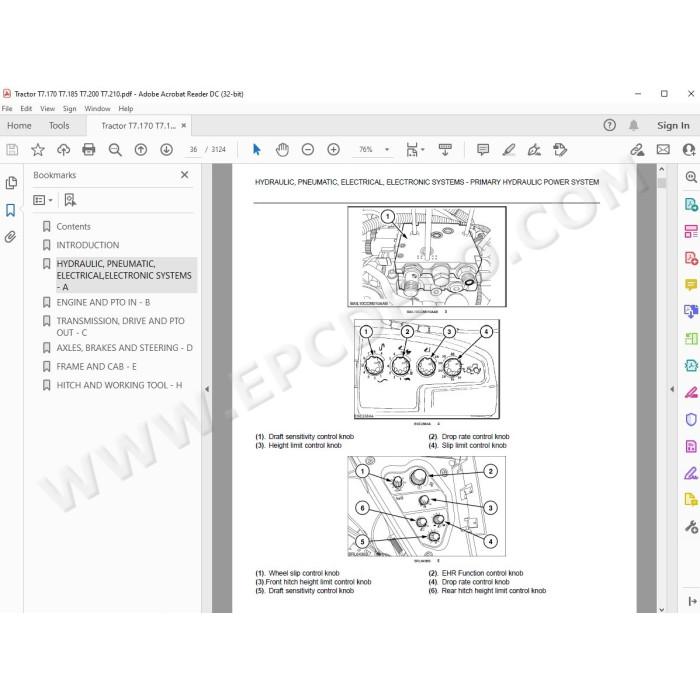Open the Contents bookmark
The width and height of the screenshot is (700, 700).
click(x=73, y=227)
